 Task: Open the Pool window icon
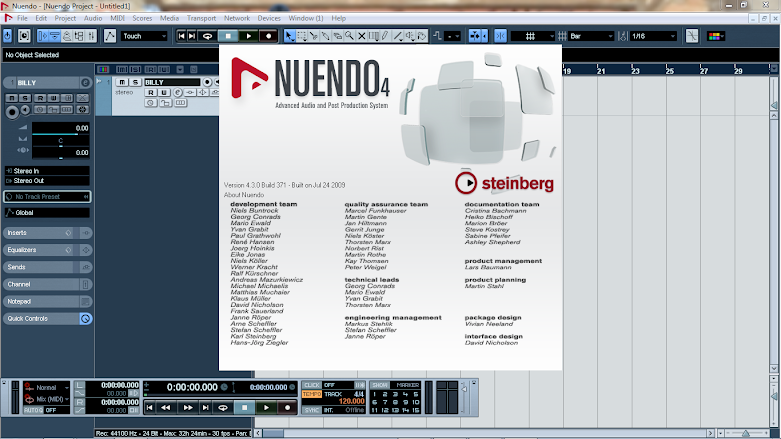[79, 36]
